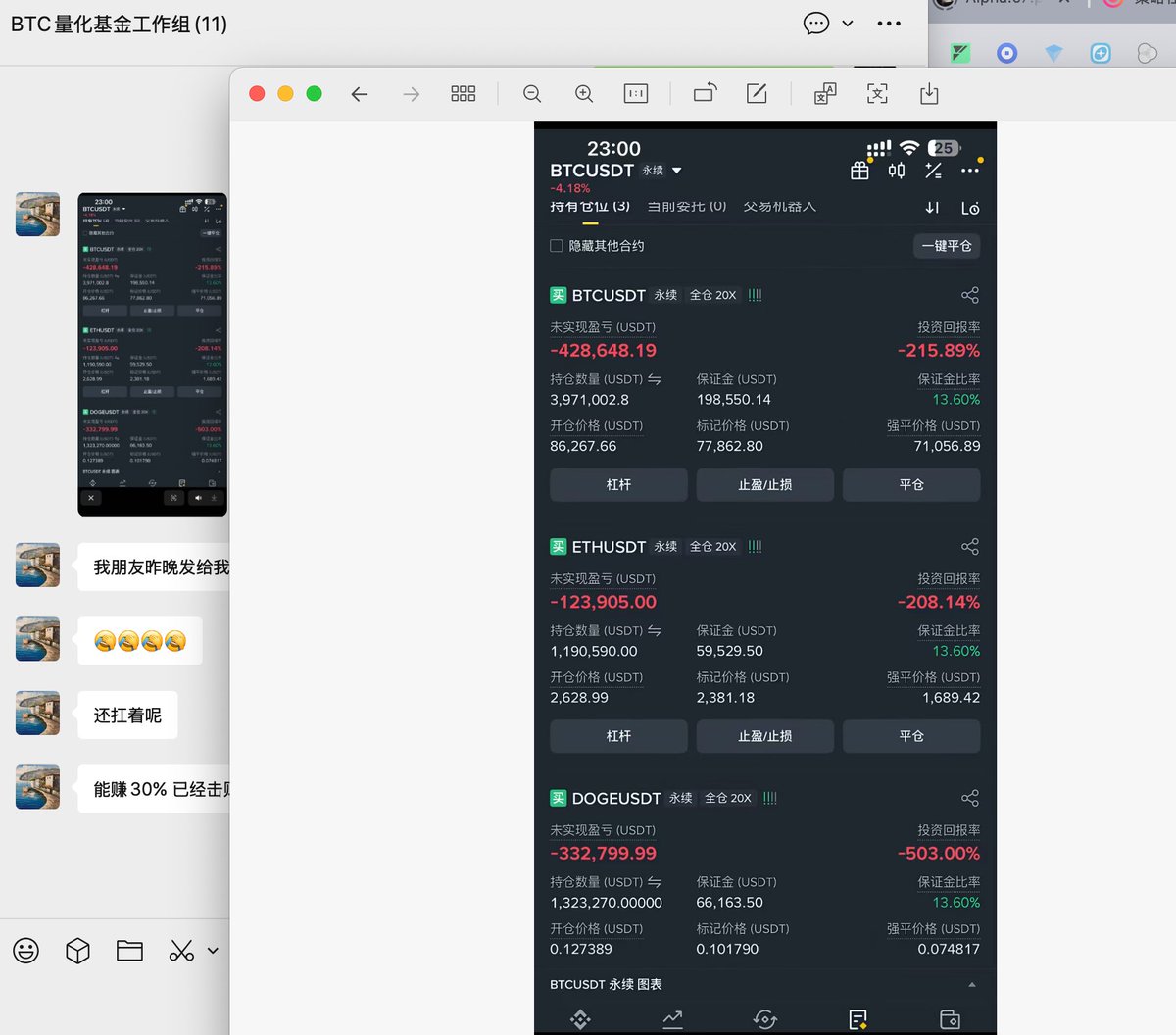Open the edit/annotate image tool

757,94
